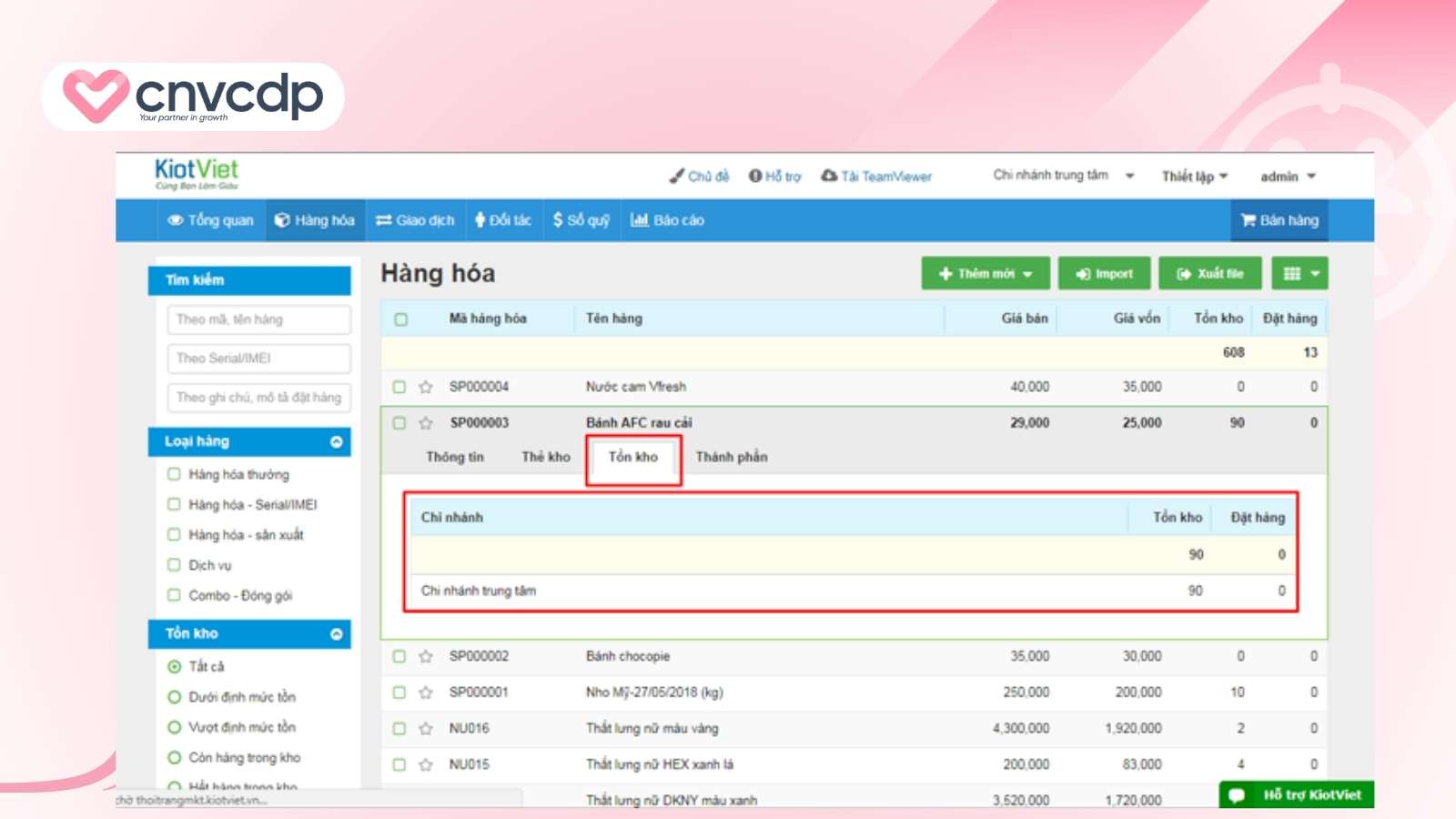
Task: Select the Tổng quan eye icon
Action: click(175, 219)
